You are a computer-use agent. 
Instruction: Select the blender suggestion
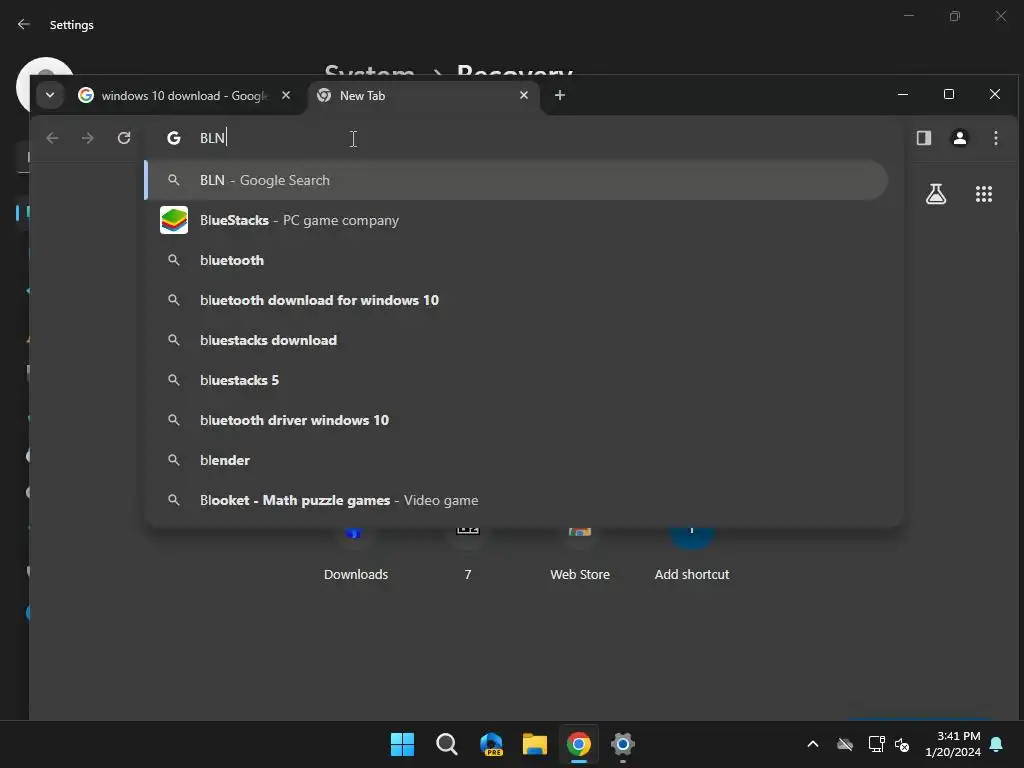coord(516,460)
